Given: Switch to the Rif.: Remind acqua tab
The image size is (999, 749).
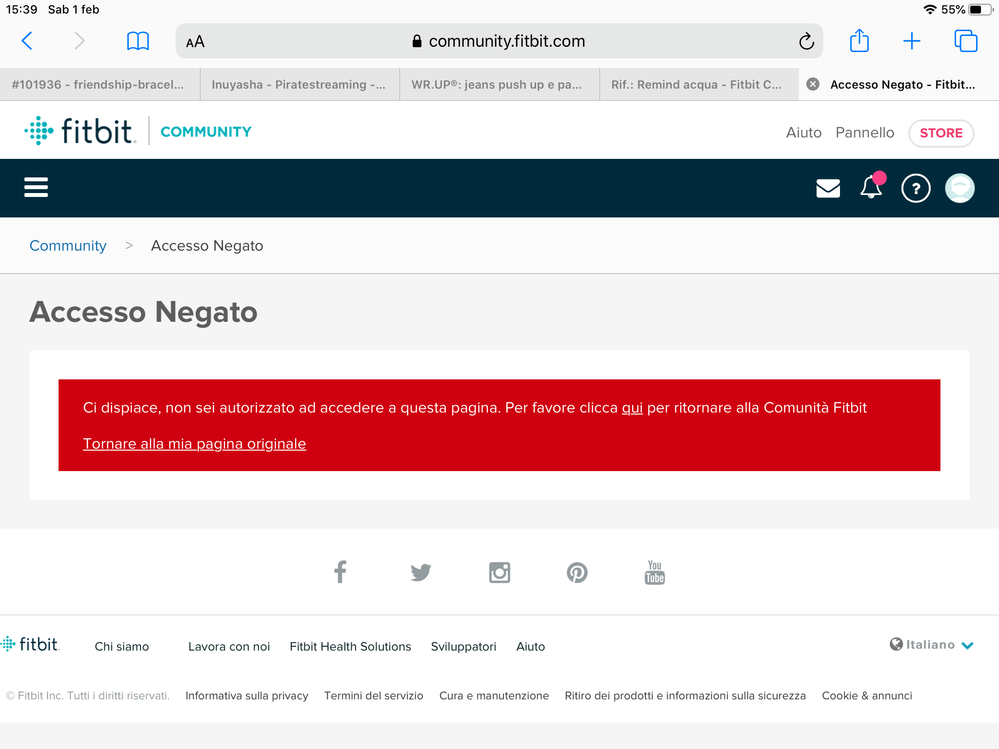Looking at the screenshot, I should click(697, 85).
